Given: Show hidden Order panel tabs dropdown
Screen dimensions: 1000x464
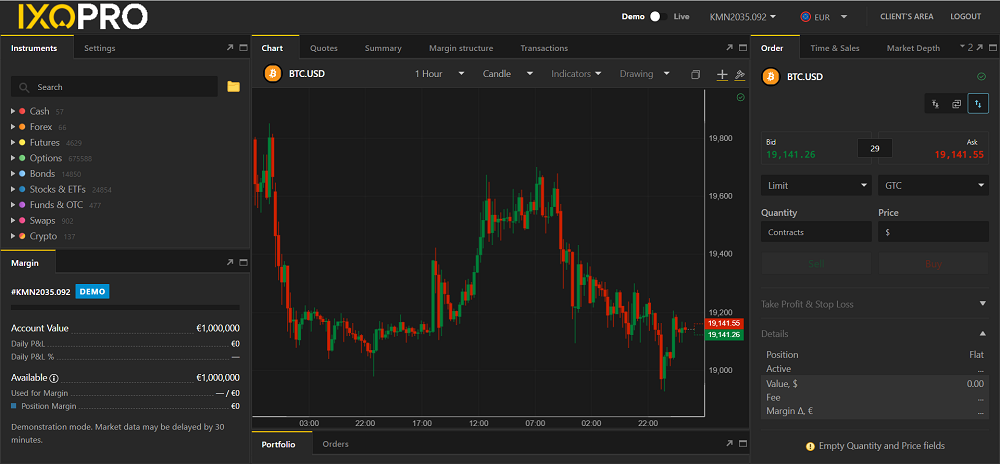Looking at the screenshot, I should [966, 47].
